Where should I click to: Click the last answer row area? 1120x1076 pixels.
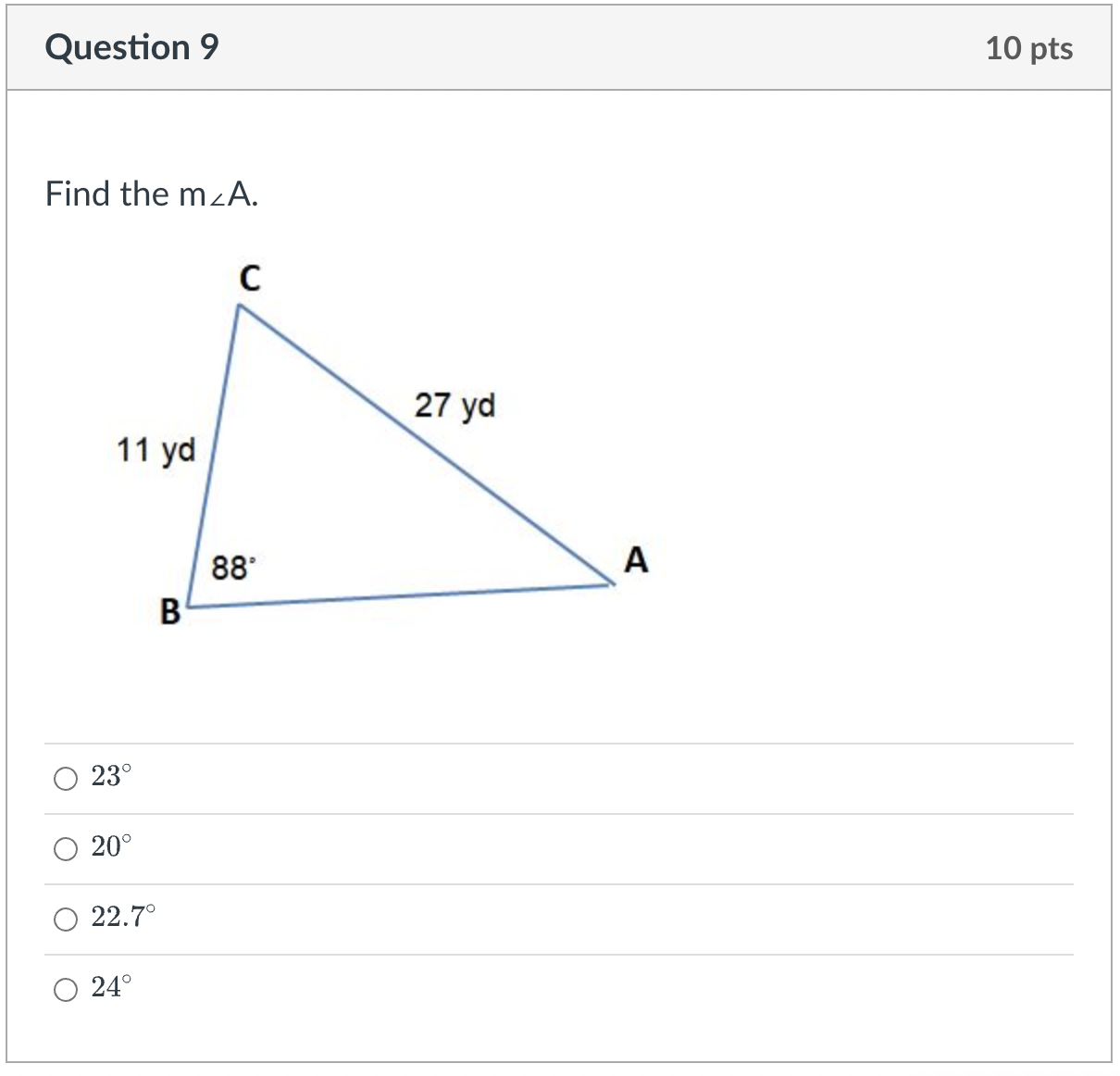pyautogui.click(x=555, y=988)
